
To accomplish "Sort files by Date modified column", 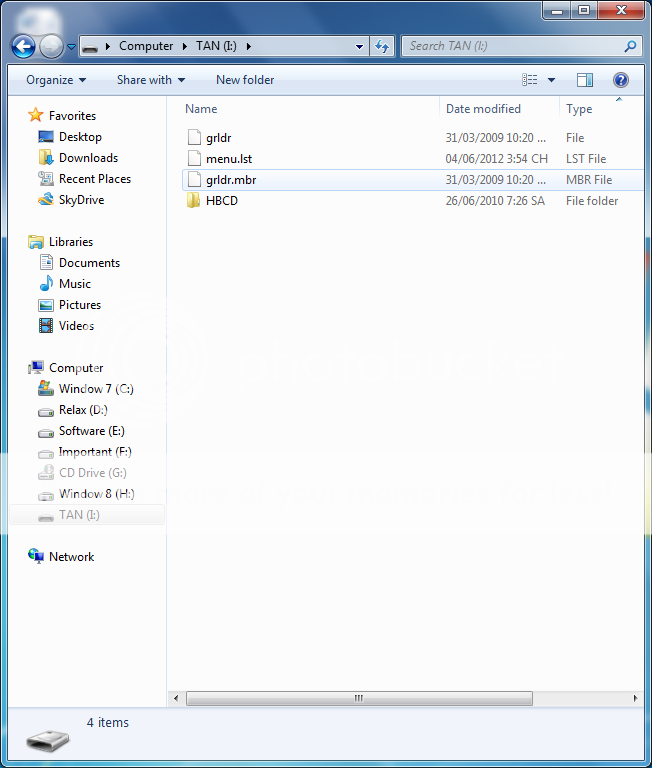I will pos(483,109).
